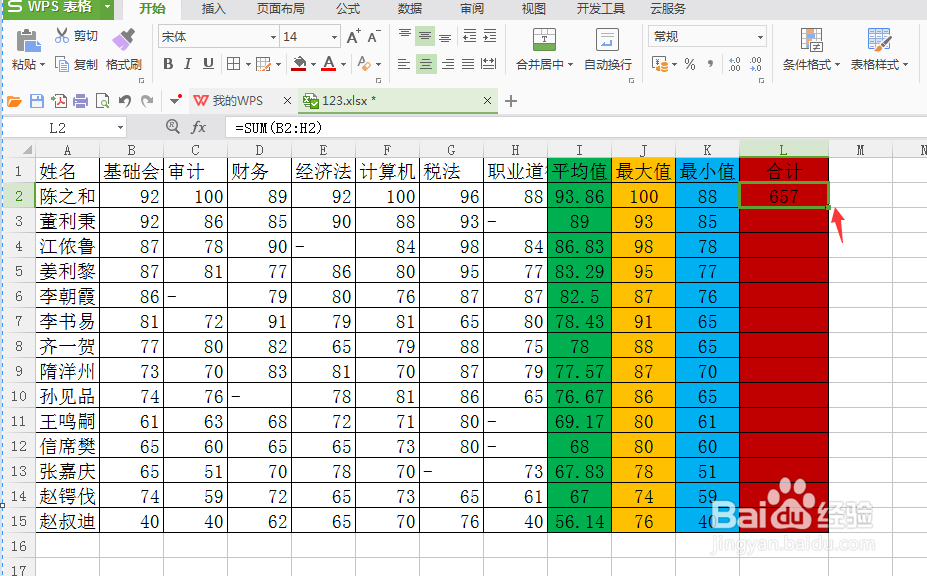927x576 pixels.
Task: Click the Paste (粘贴) clipboard icon
Action: [x=27, y=41]
